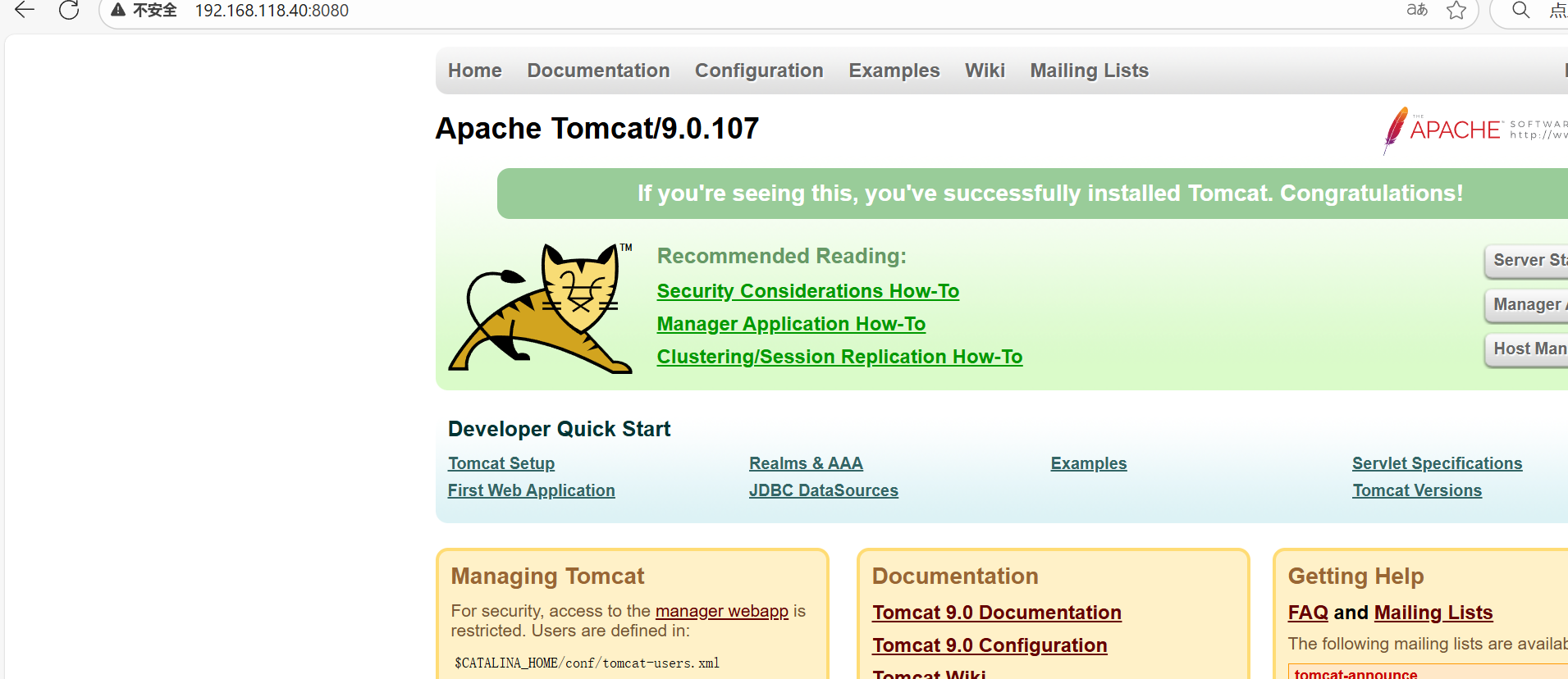Open the Documentation nav item
Screen dimensions: 1568x679
[598, 71]
